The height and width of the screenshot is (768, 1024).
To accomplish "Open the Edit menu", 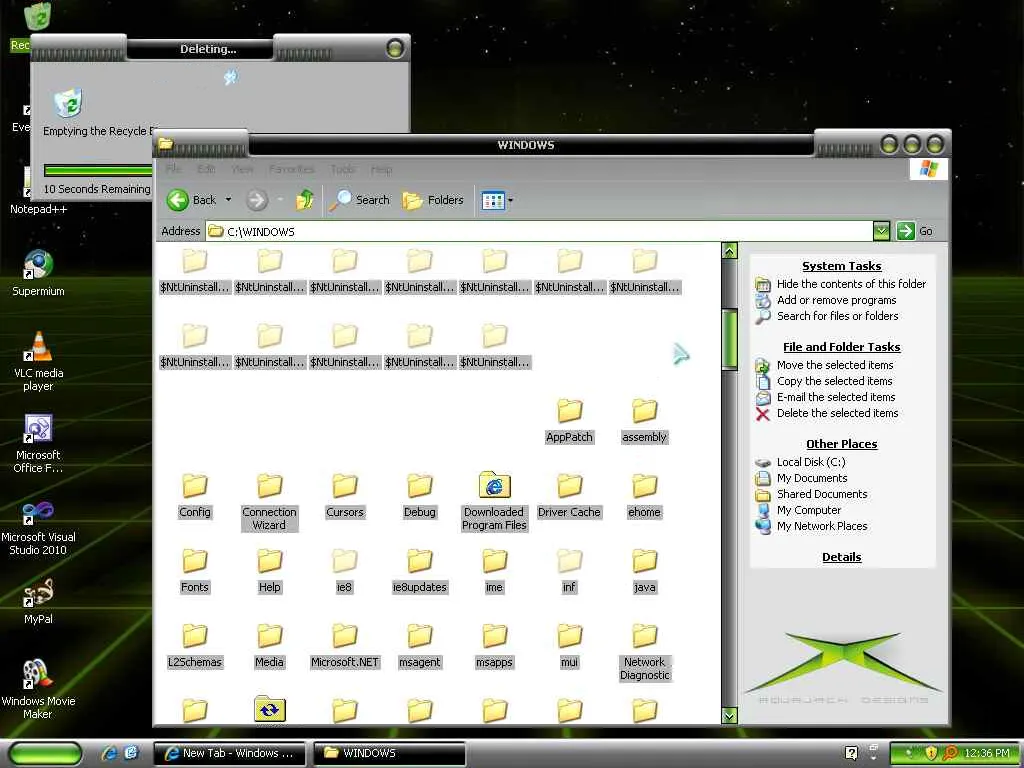I will pos(206,169).
